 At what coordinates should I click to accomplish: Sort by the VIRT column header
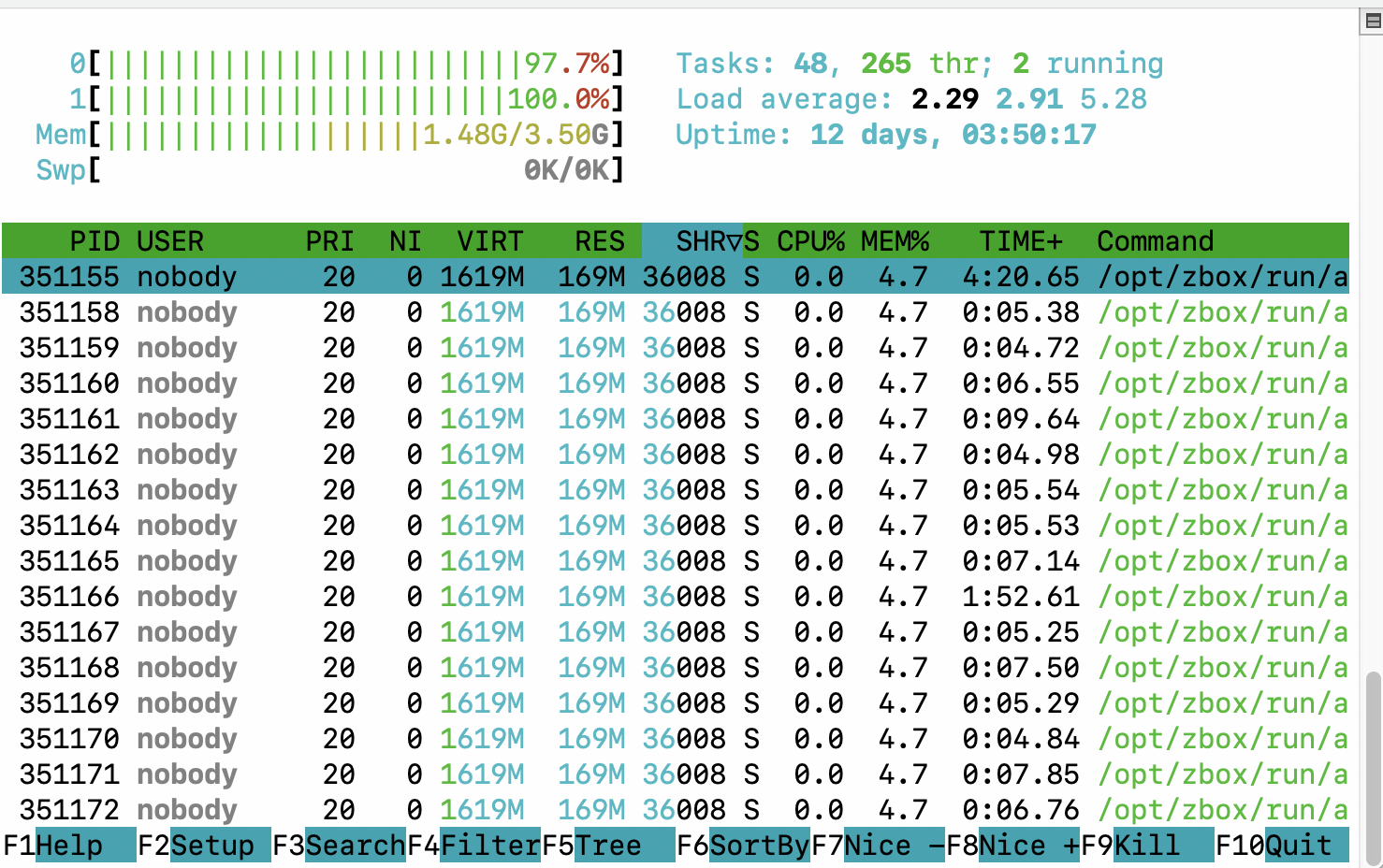pyautogui.click(x=490, y=241)
